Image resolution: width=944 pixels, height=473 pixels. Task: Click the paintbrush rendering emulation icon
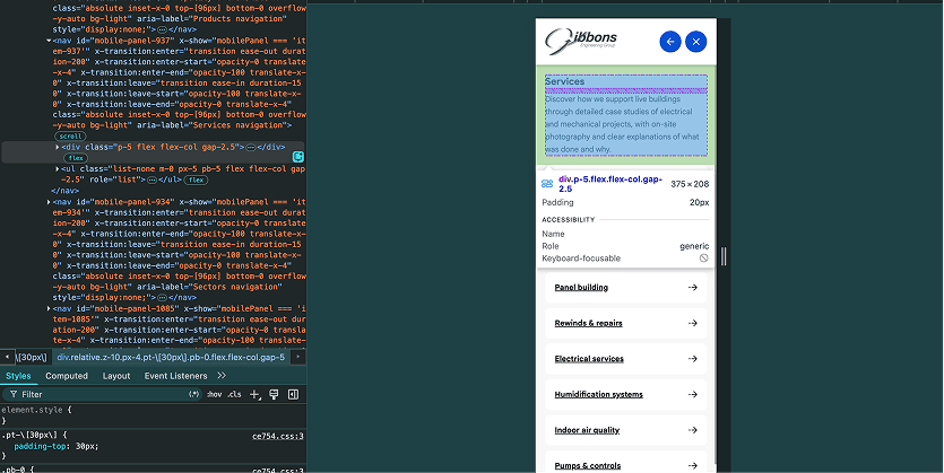[274, 395]
